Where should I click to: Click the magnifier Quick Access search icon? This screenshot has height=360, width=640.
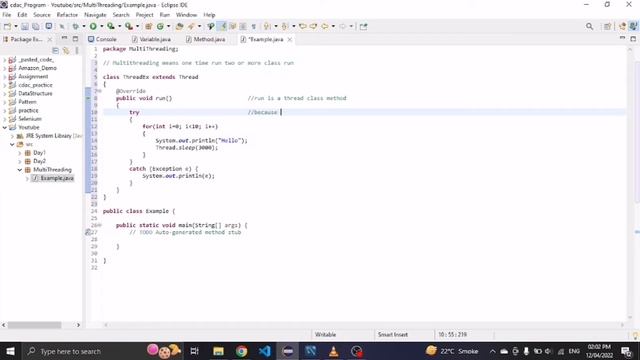[x=589, y=27]
